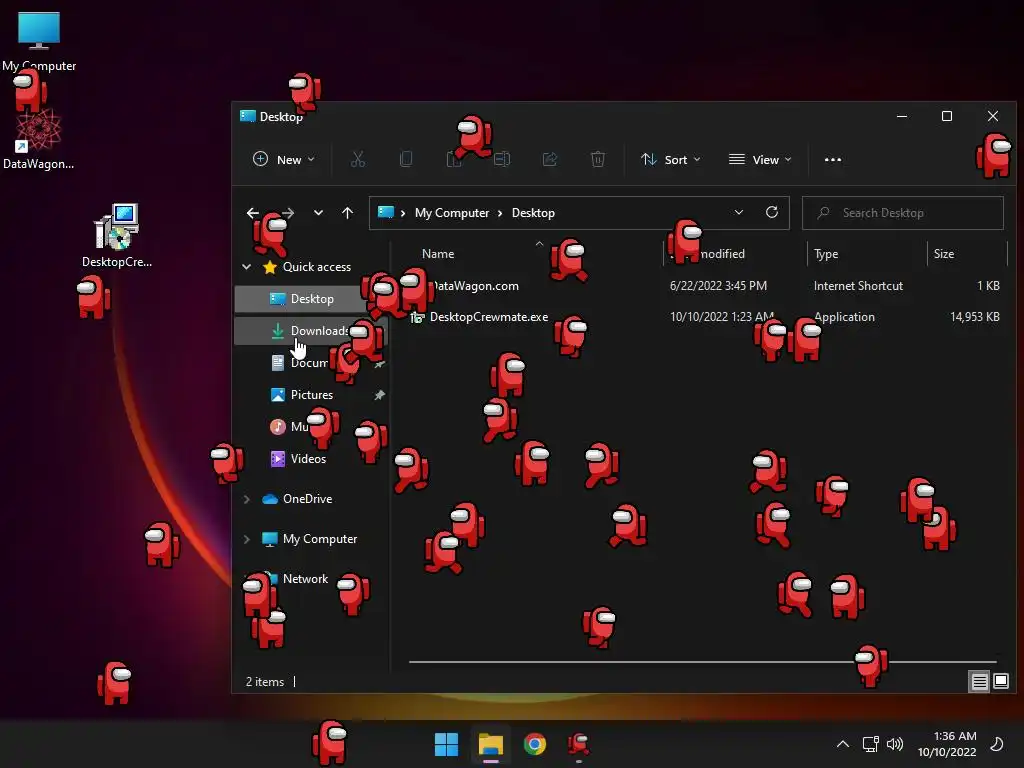
Task: Sort by the Type column header
Action: 826,254
